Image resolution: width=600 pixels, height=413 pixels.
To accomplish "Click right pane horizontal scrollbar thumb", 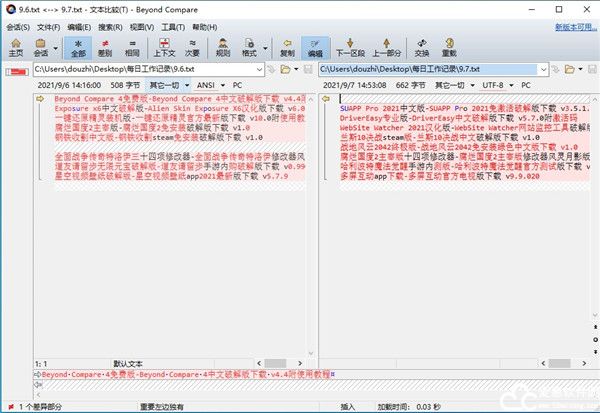I will click(559, 363).
